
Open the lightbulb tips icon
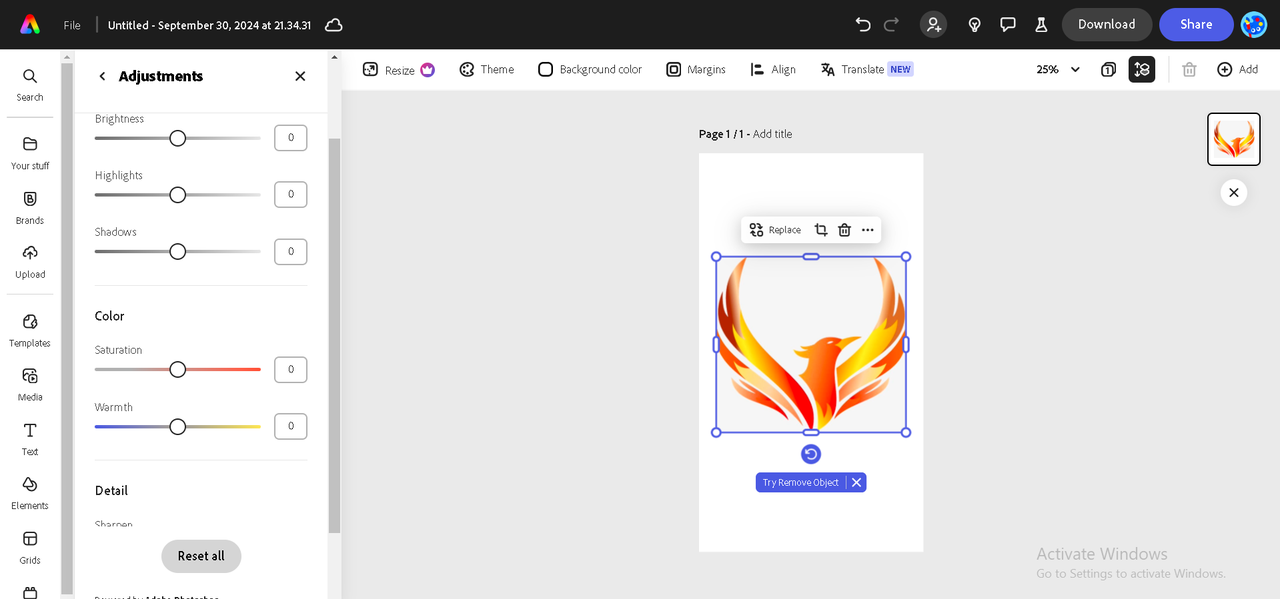pyautogui.click(x=975, y=24)
